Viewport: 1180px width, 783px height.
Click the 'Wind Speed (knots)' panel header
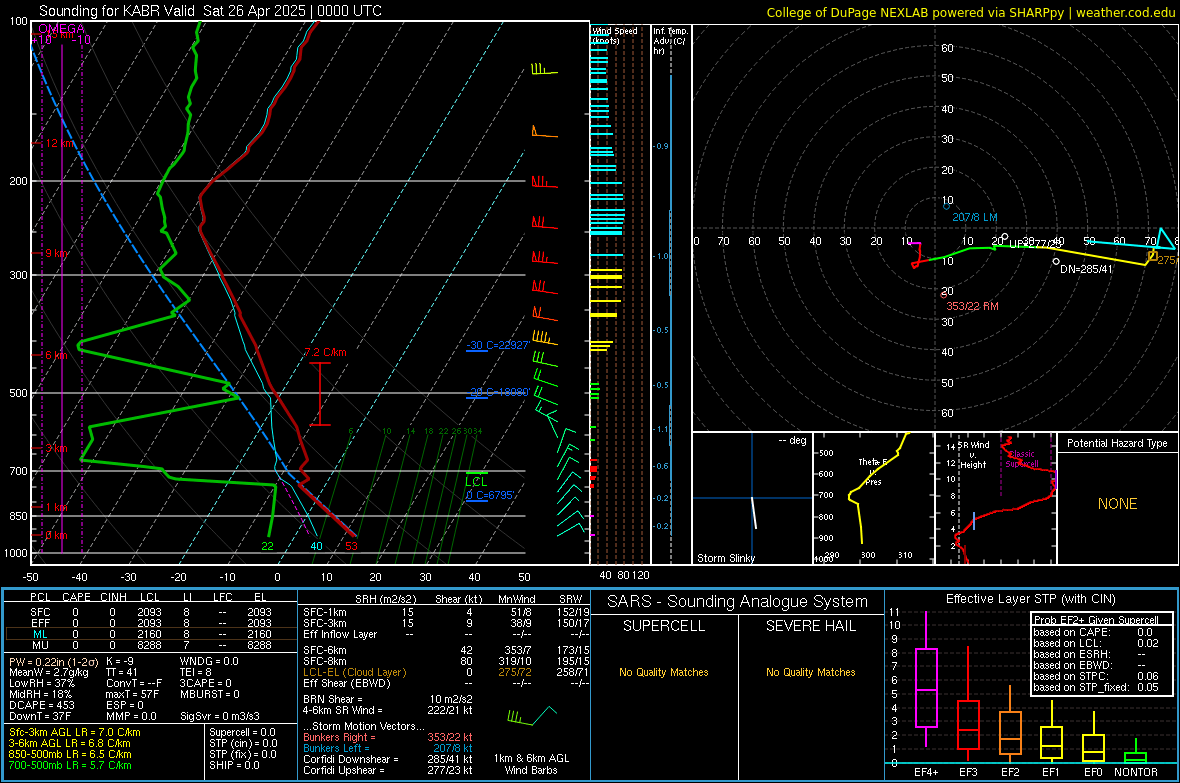tap(614, 35)
